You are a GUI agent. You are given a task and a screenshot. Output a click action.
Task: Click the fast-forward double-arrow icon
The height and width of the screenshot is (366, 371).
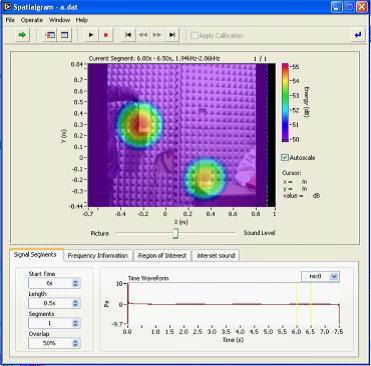tap(158, 35)
